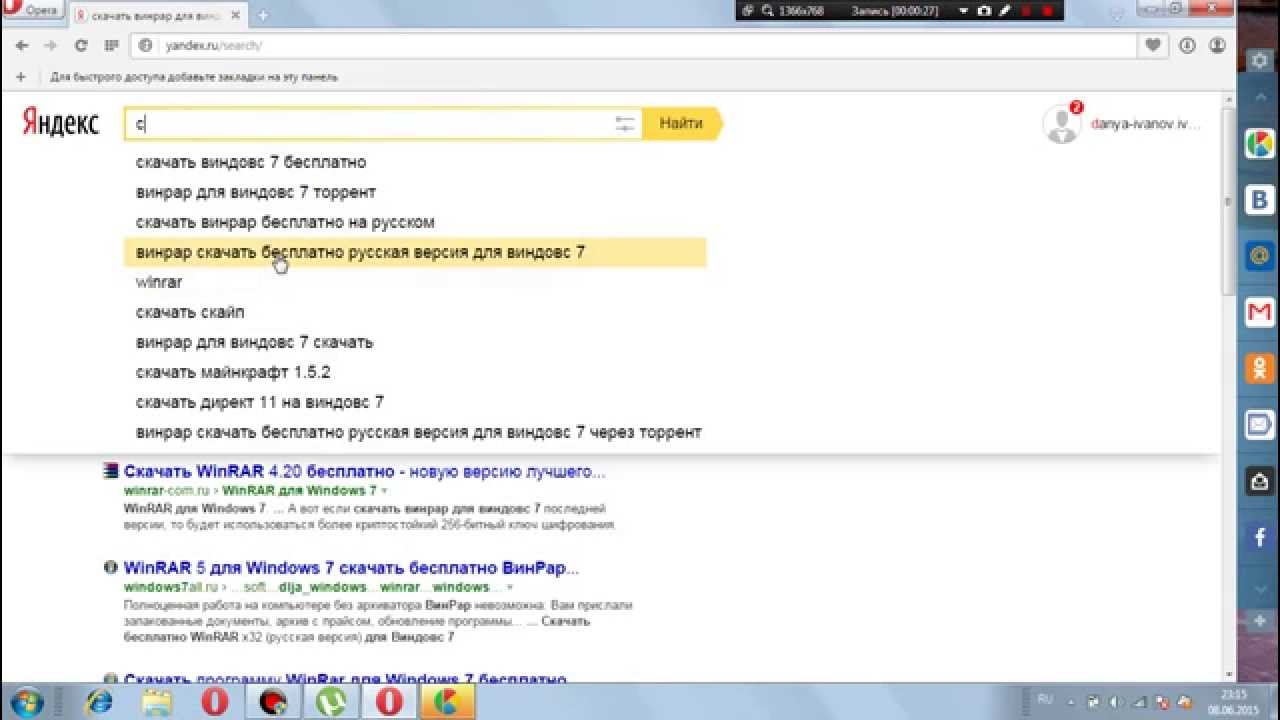Open result WinRAR 5 для Windows 7
Screen dimensions: 1280x720
(x=351, y=568)
